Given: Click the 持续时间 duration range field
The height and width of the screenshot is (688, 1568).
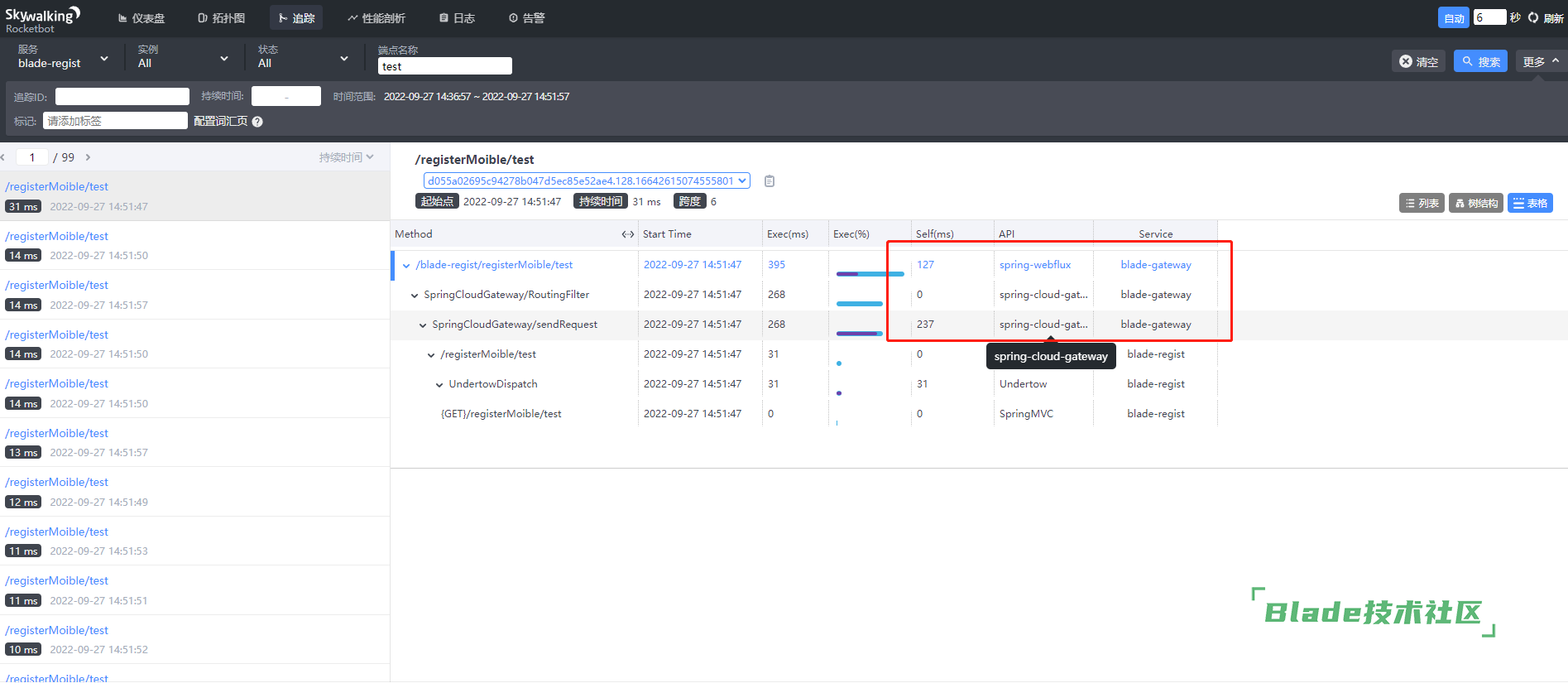Looking at the screenshot, I should point(285,96).
